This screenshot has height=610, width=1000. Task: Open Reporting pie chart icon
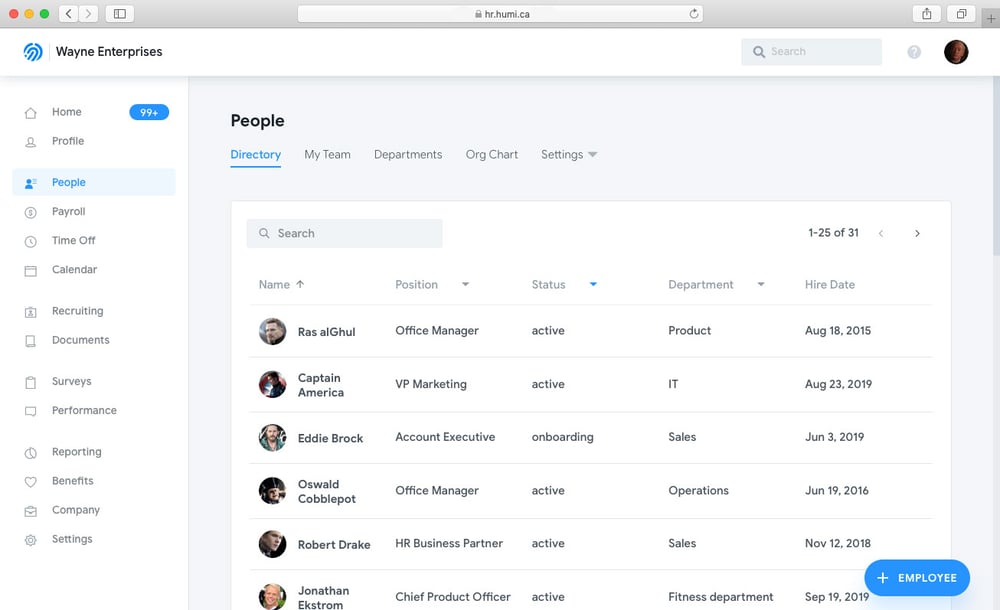31,453
